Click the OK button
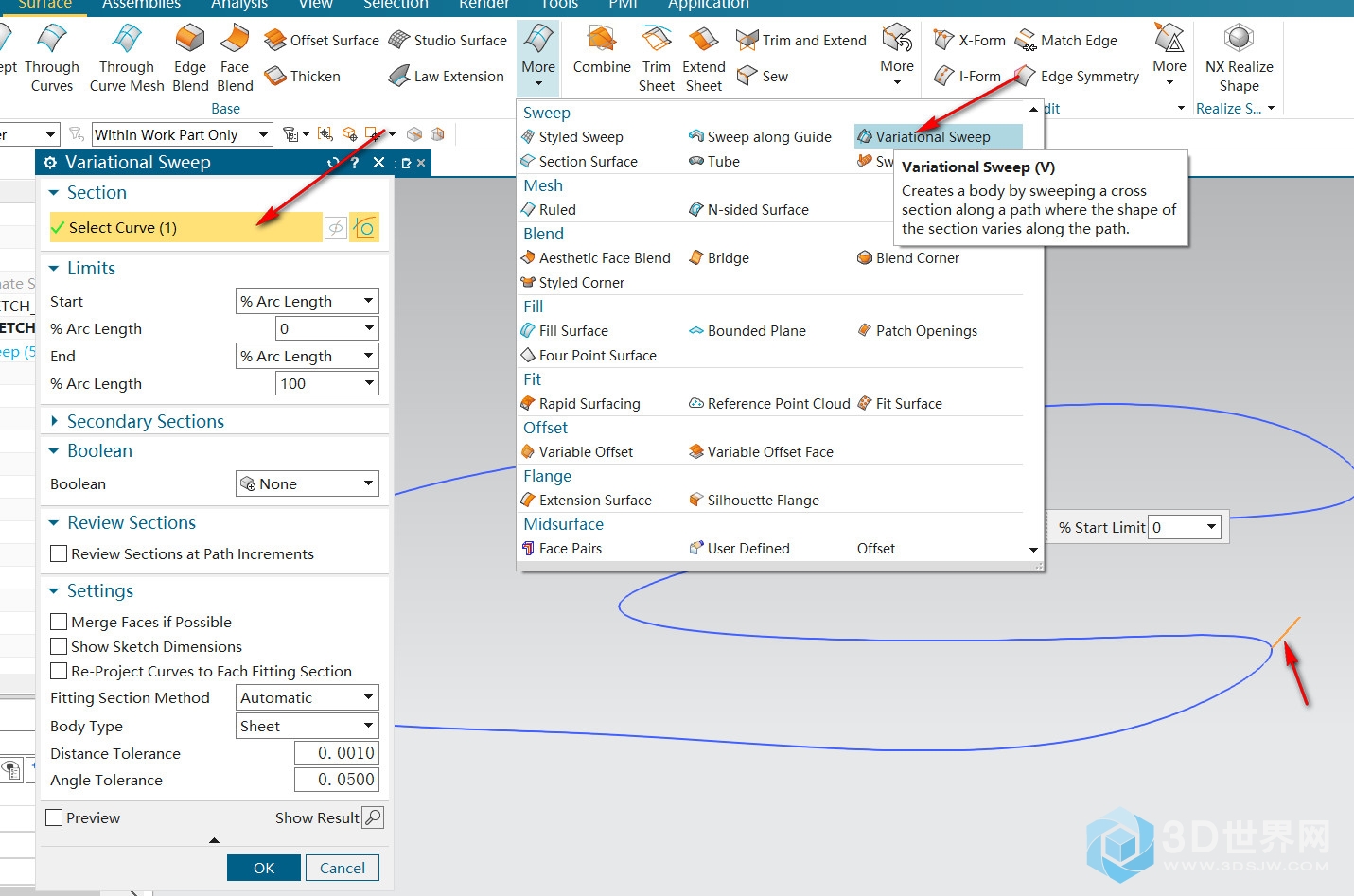This screenshot has width=1354, height=896. (264, 868)
